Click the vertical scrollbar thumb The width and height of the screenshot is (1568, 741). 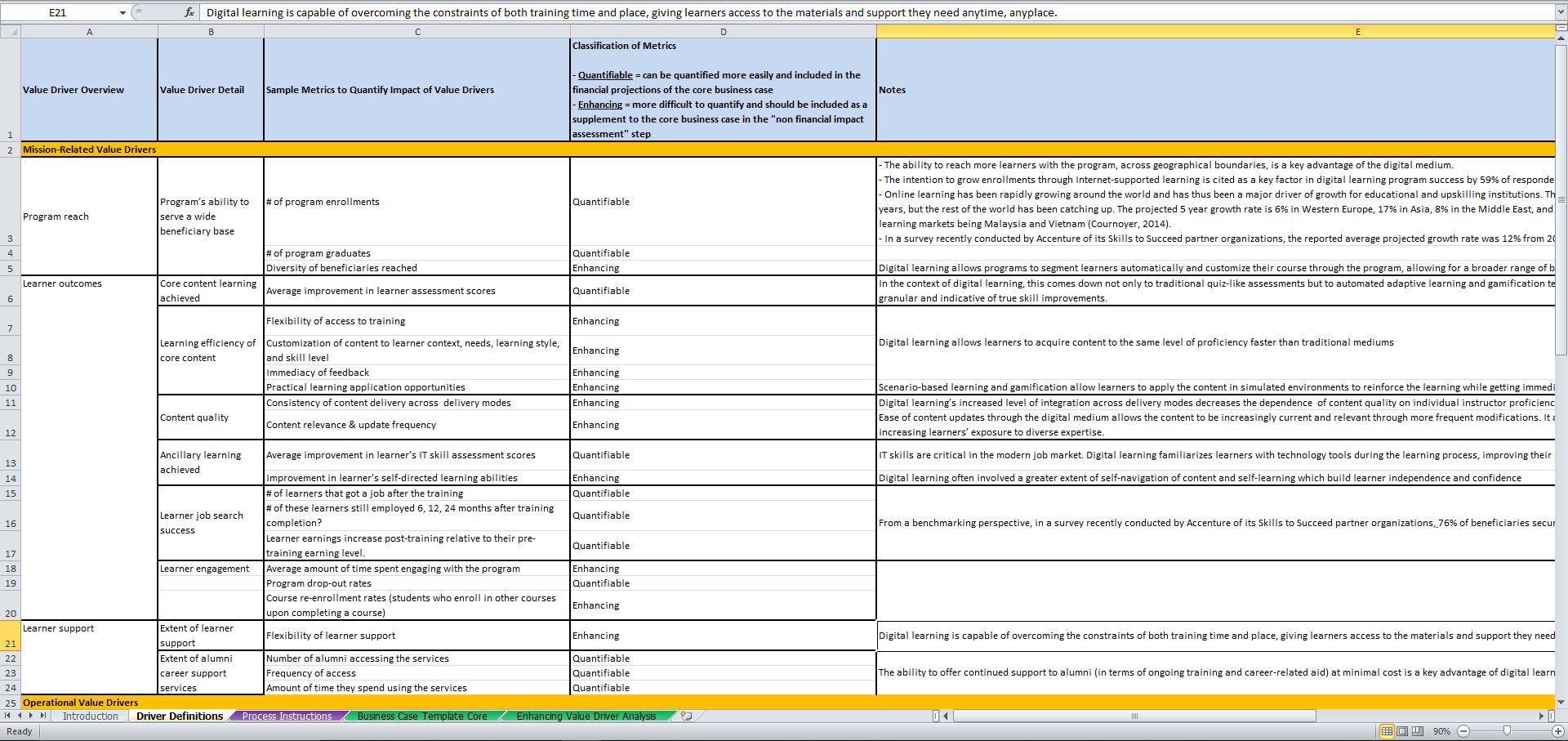(x=1561, y=200)
